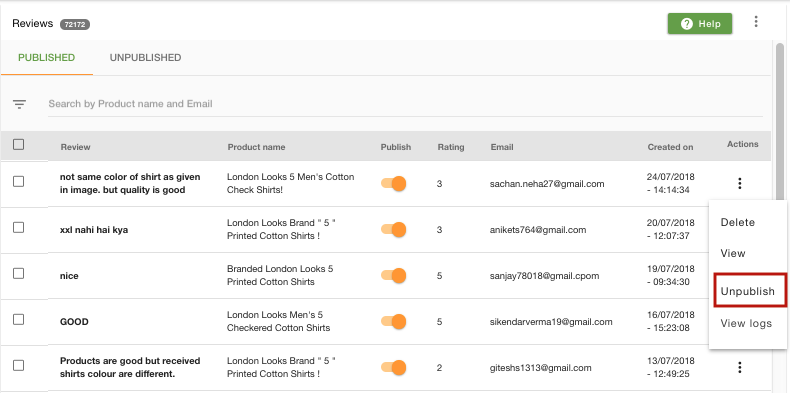The image size is (790, 393).
Task: Click review text 'xxl nahi hai kya'
Action: tap(94, 230)
